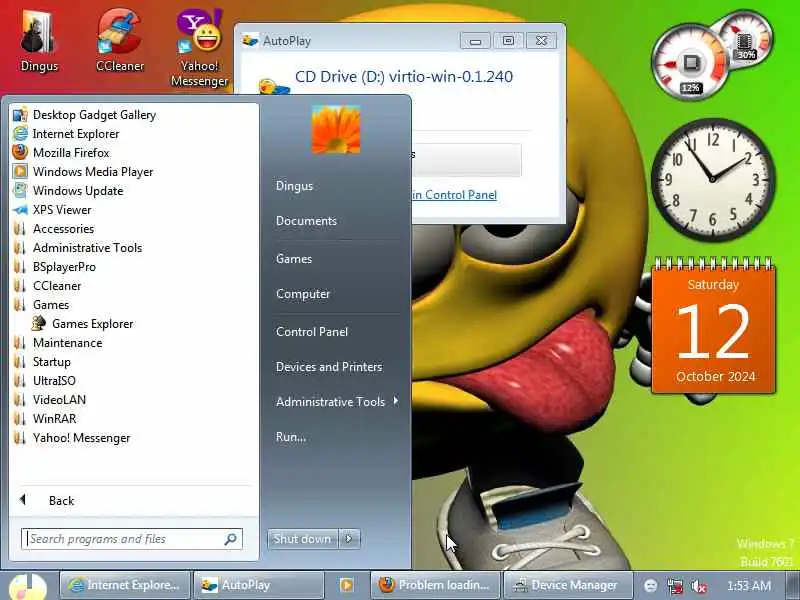Open the shut down options arrow
Screen dimensions: 800x600
coord(349,539)
